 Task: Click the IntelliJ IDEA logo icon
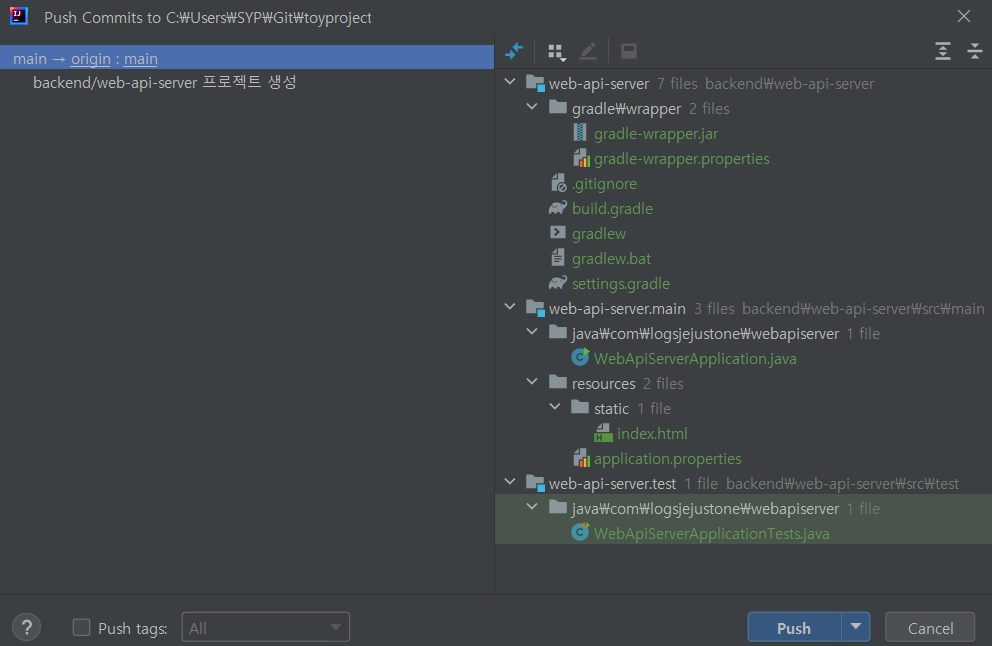(19, 16)
